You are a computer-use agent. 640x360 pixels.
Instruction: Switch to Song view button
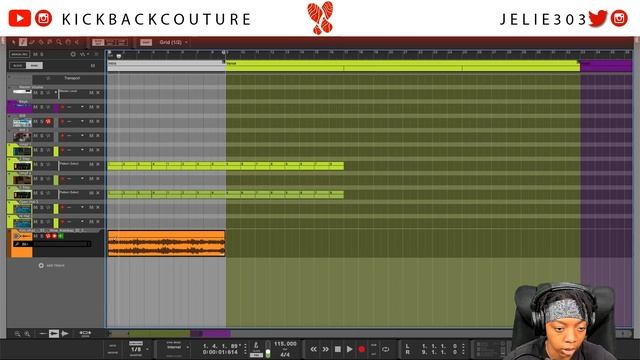click(34, 65)
